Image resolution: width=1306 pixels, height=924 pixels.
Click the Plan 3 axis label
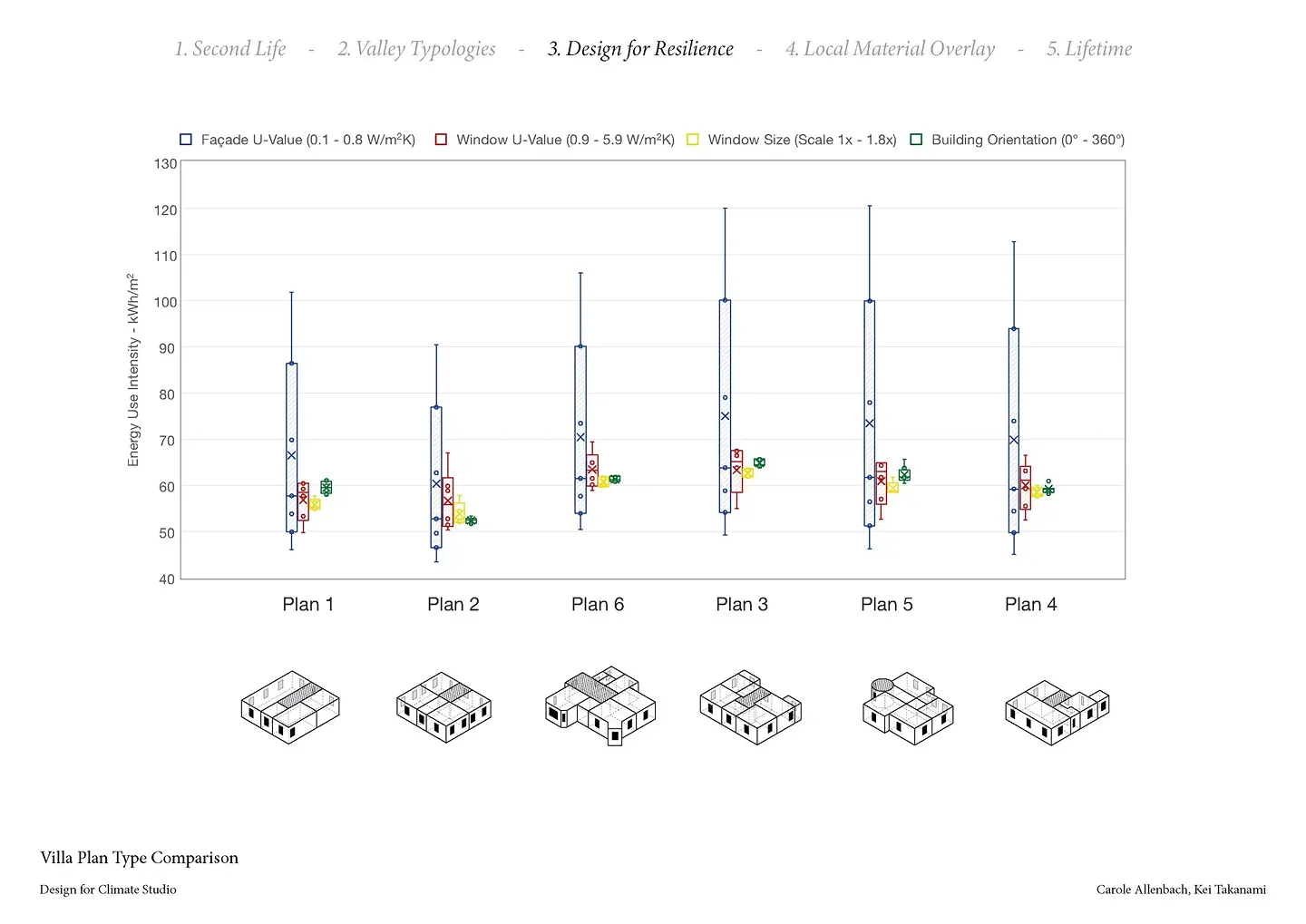pyautogui.click(x=742, y=605)
